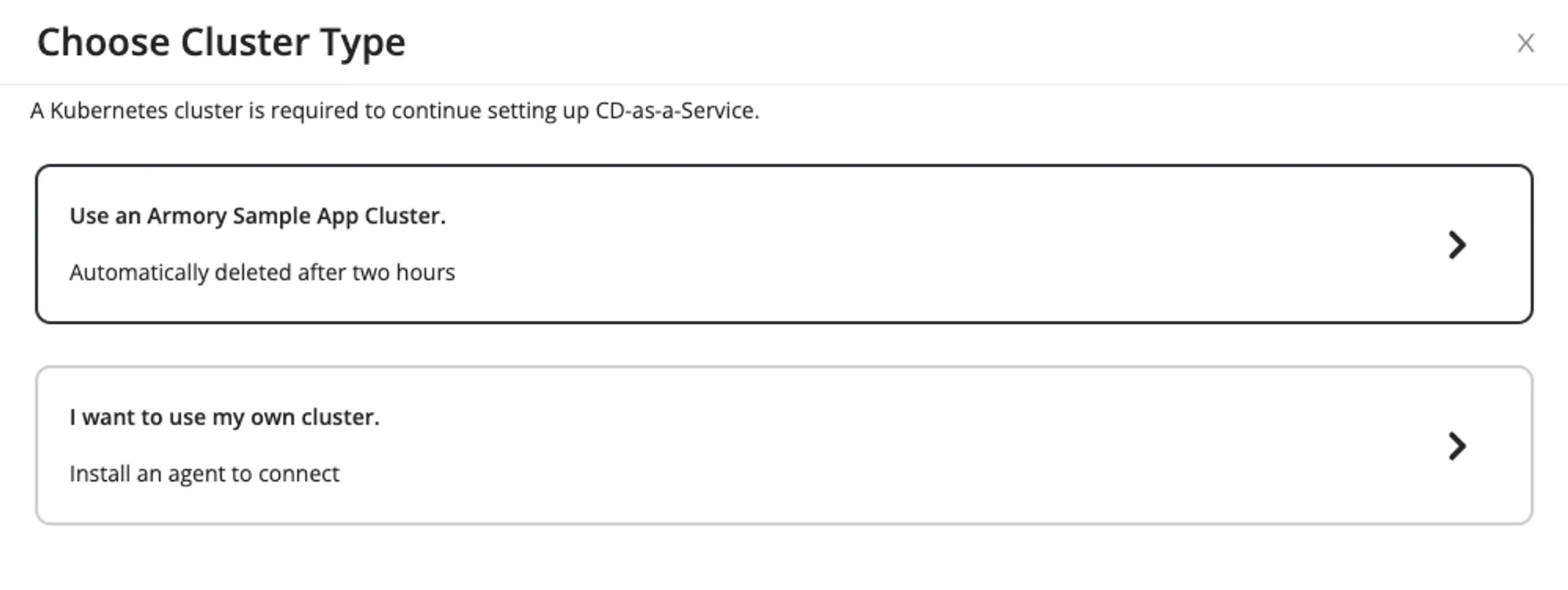The width and height of the screenshot is (1568, 590).
Task: Click the Kubernetes cluster requirement text
Action: 394,111
